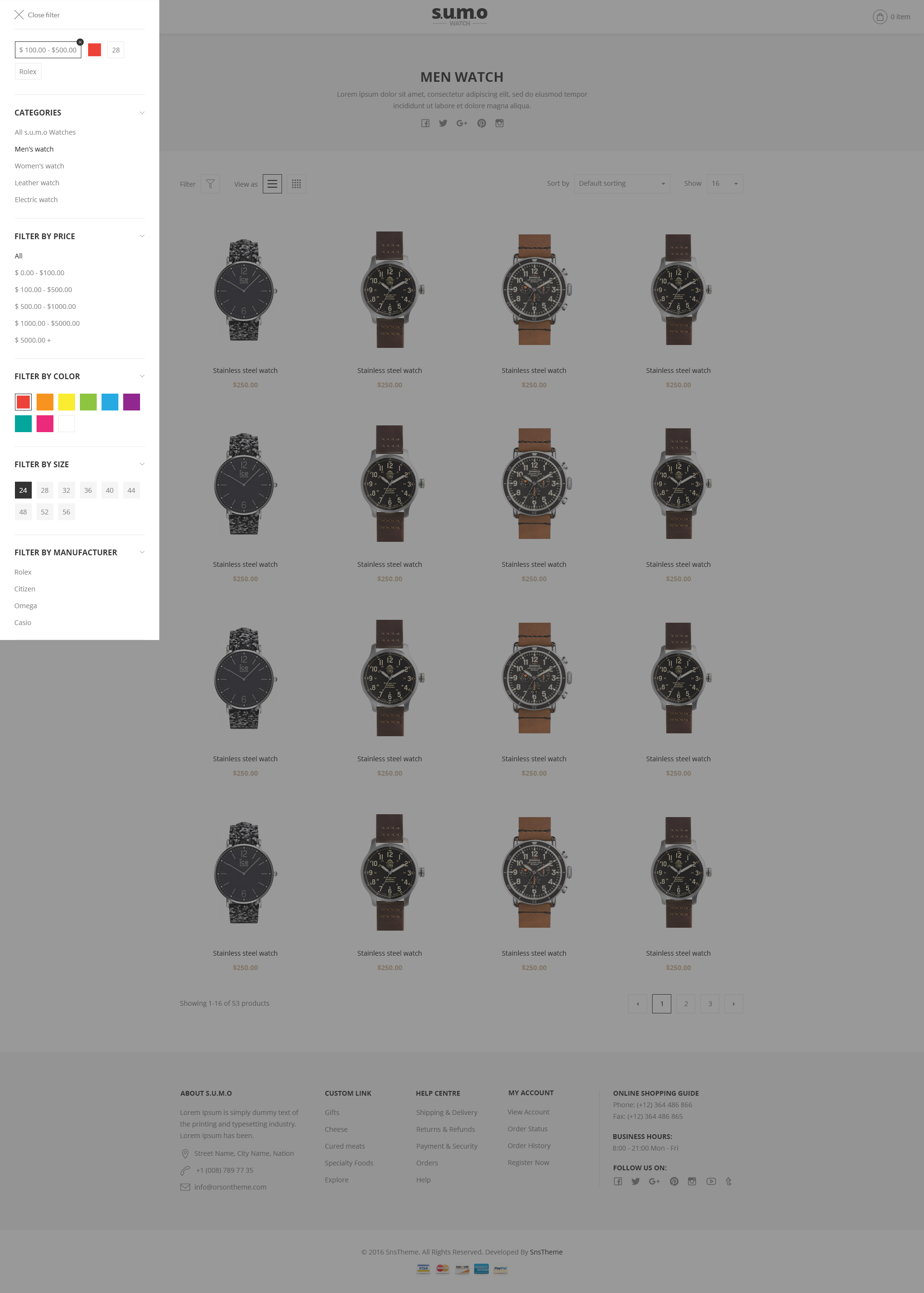Open the Default sorting dropdown
Viewport: 924px width, 1293px height.
[622, 184]
